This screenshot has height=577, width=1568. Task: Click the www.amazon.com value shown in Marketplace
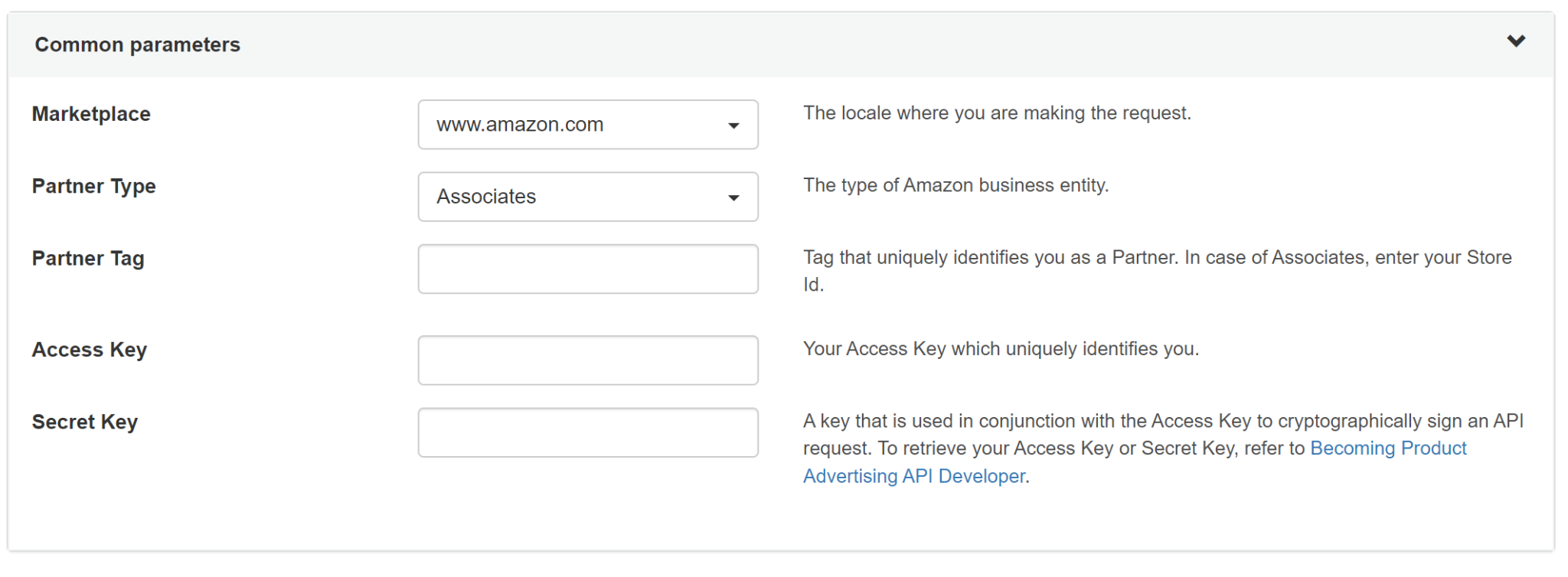pyautogui.click(x=519, y=125)
